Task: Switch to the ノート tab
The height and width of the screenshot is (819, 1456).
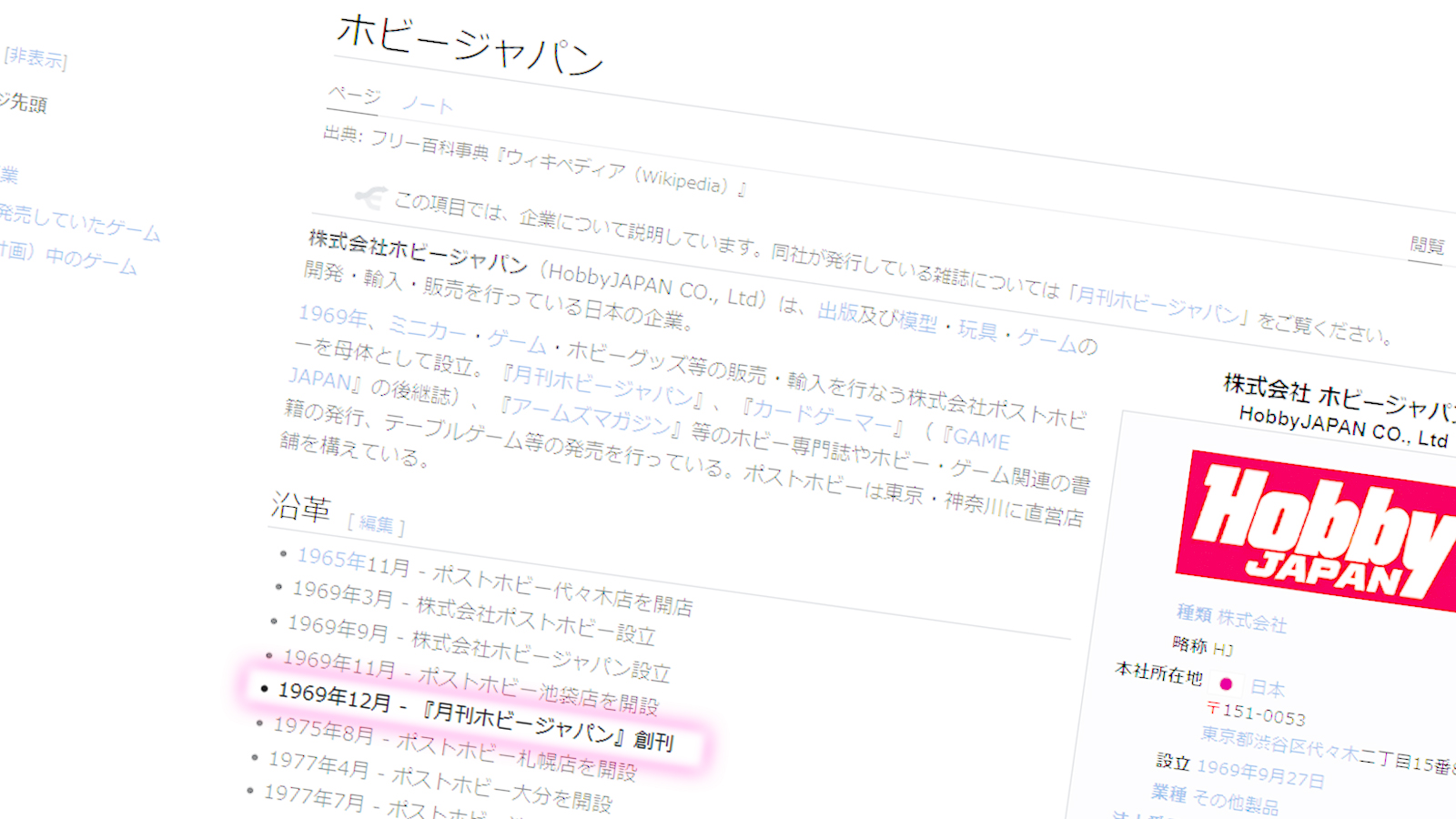Action: 427,104
